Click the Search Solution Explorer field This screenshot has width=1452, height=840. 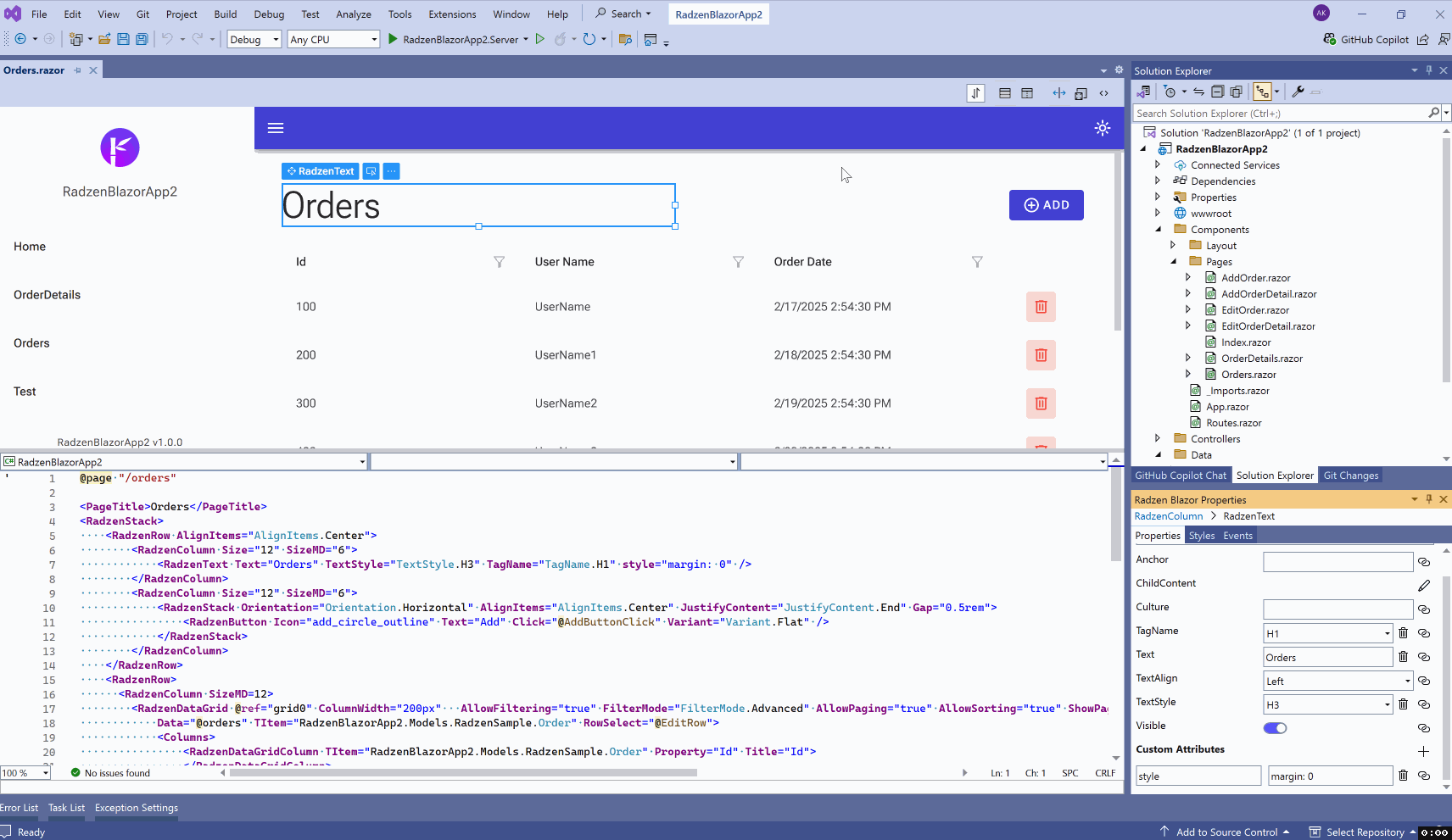point(1281,114)
